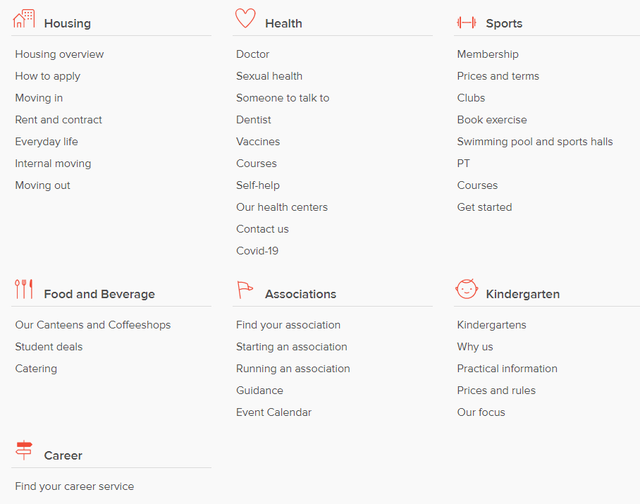The height and width of the screenshot is (504, 640).
Task: Visit Our Canteens and Coffeeshops
Action: (x=93, y=325)
